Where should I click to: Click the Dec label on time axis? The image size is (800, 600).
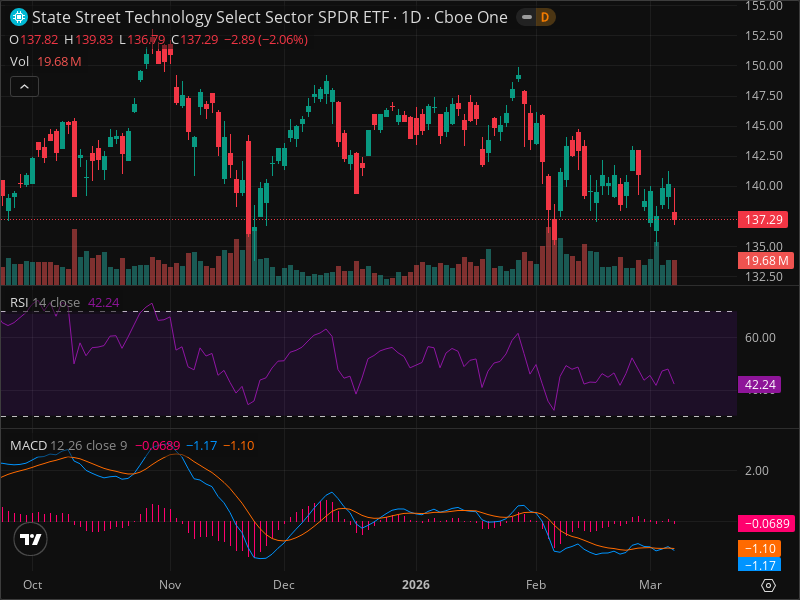click(284, 585)
